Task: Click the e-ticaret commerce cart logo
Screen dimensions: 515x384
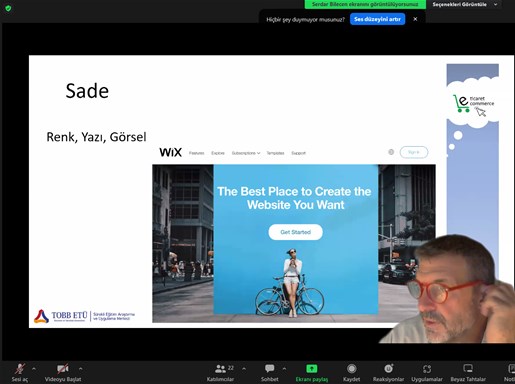Action: [473, 104]
